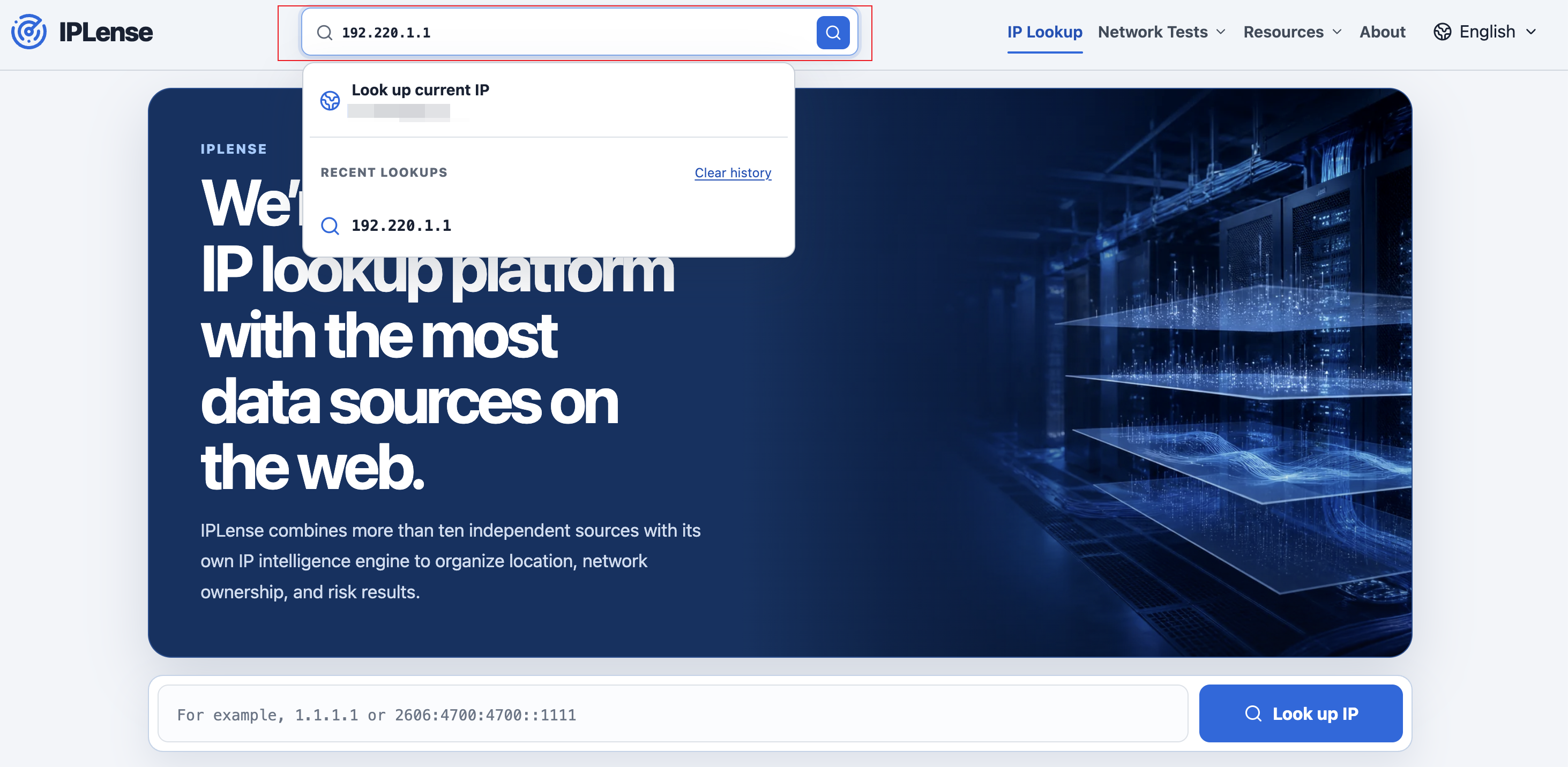
Task: Choose Look up current IP option
Action: [x=548, y=100]
